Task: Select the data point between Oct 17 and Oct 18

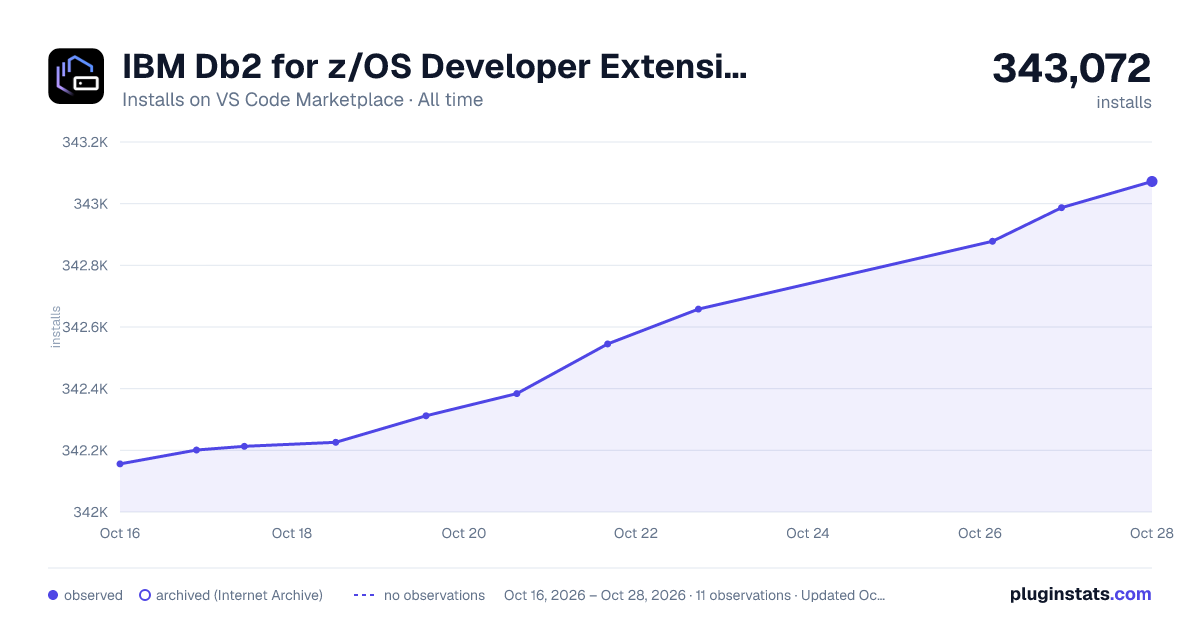Action: click(244, 446)
